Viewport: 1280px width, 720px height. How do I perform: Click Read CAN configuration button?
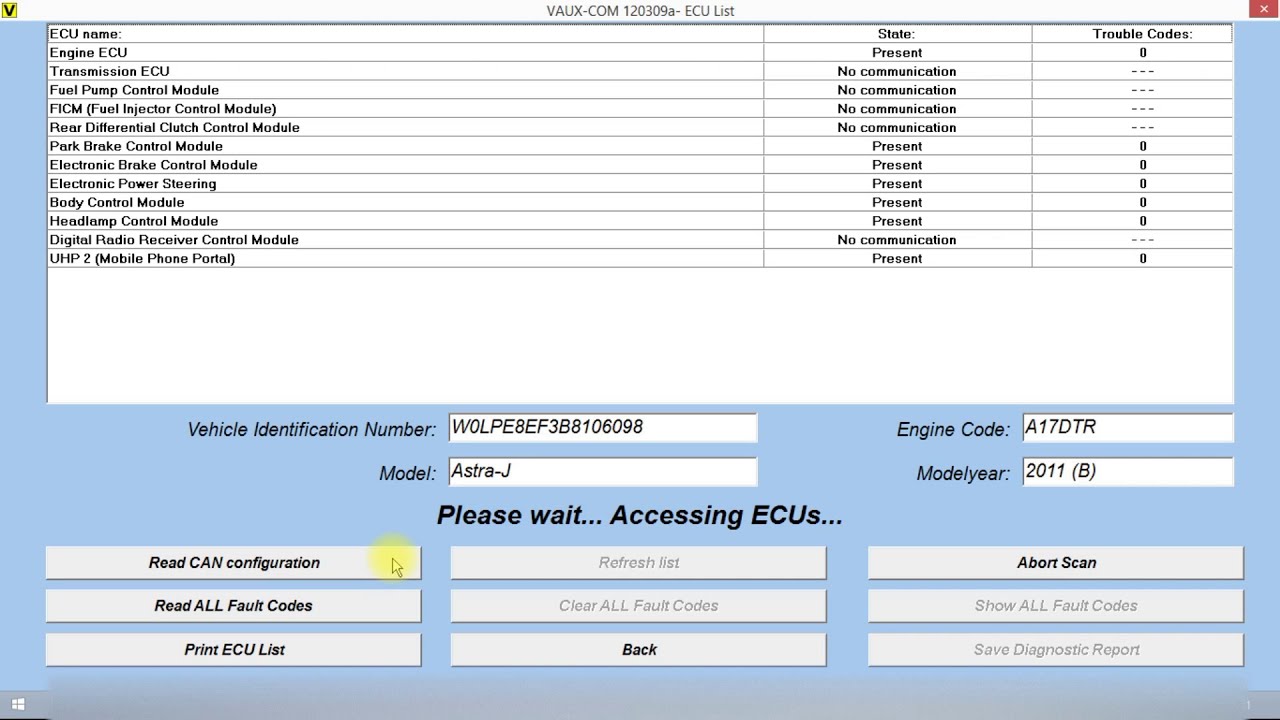(234, 563)
